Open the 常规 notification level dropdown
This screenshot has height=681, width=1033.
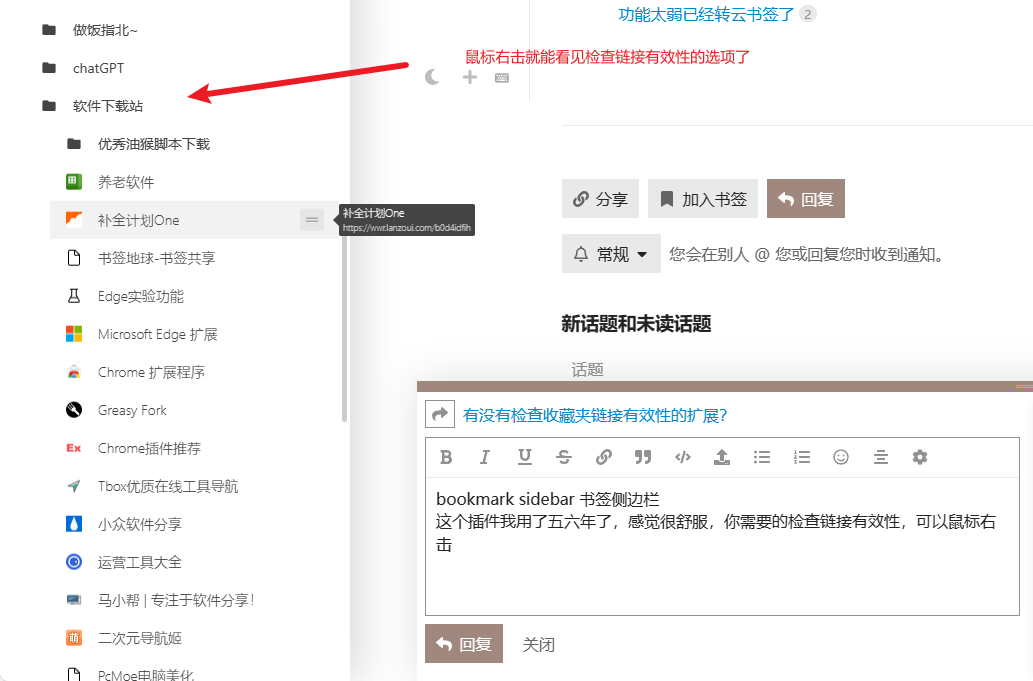coord(612,254)
